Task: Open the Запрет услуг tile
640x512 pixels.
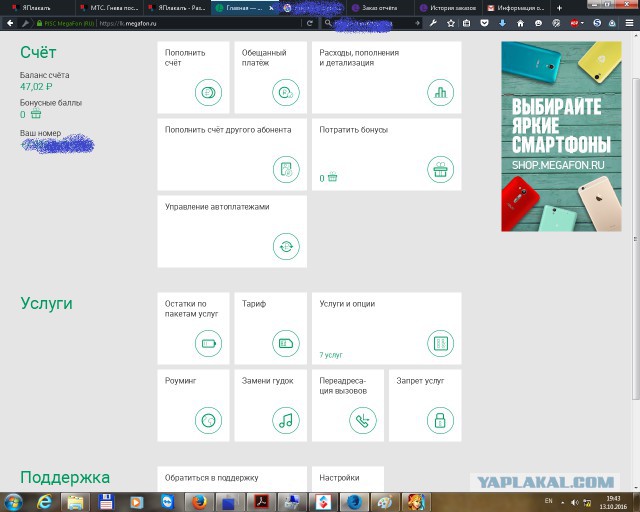Action: tap(425, 405)
